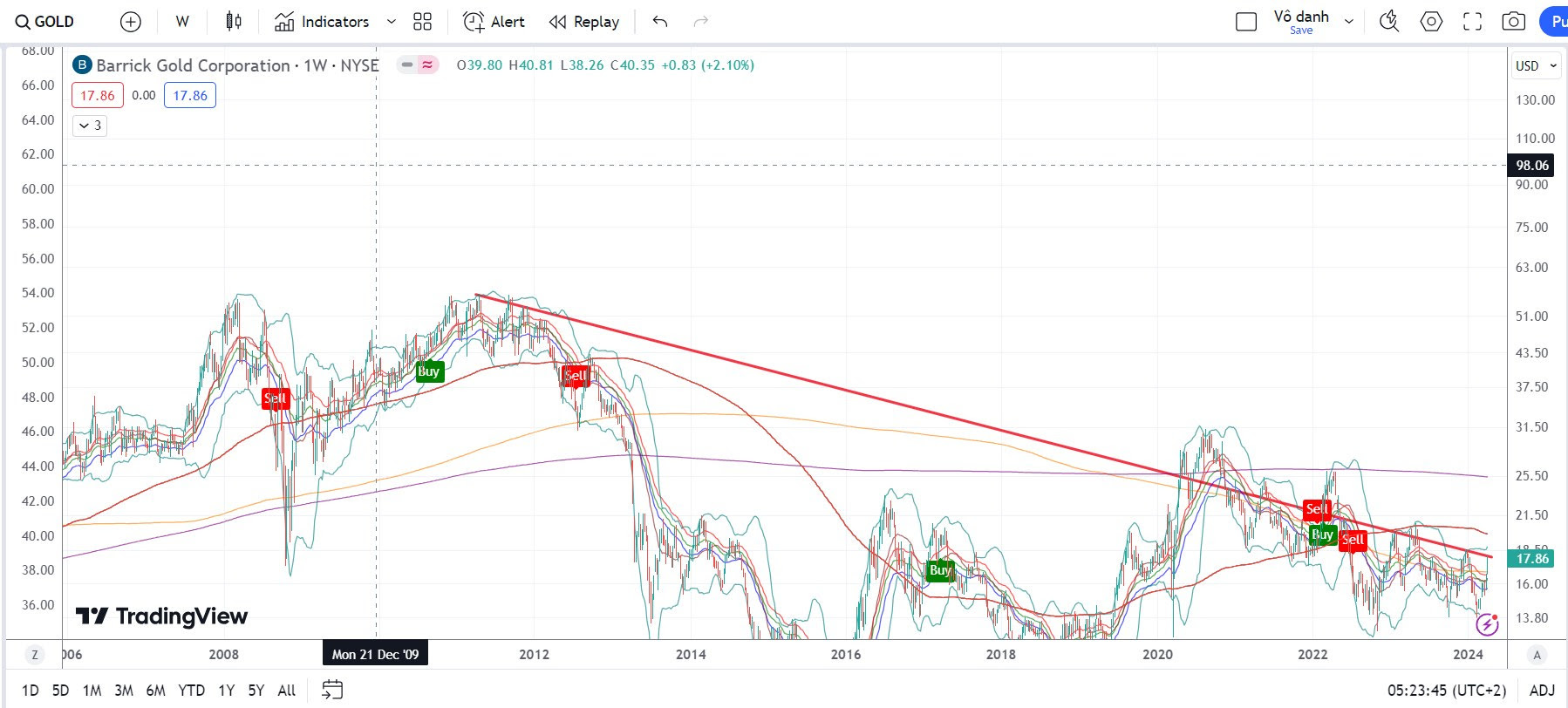The height and width of the screenshot is (708, 1568).
Task: Click the Buy signal marker near 2022
Action: click(x=1323, y=534)
